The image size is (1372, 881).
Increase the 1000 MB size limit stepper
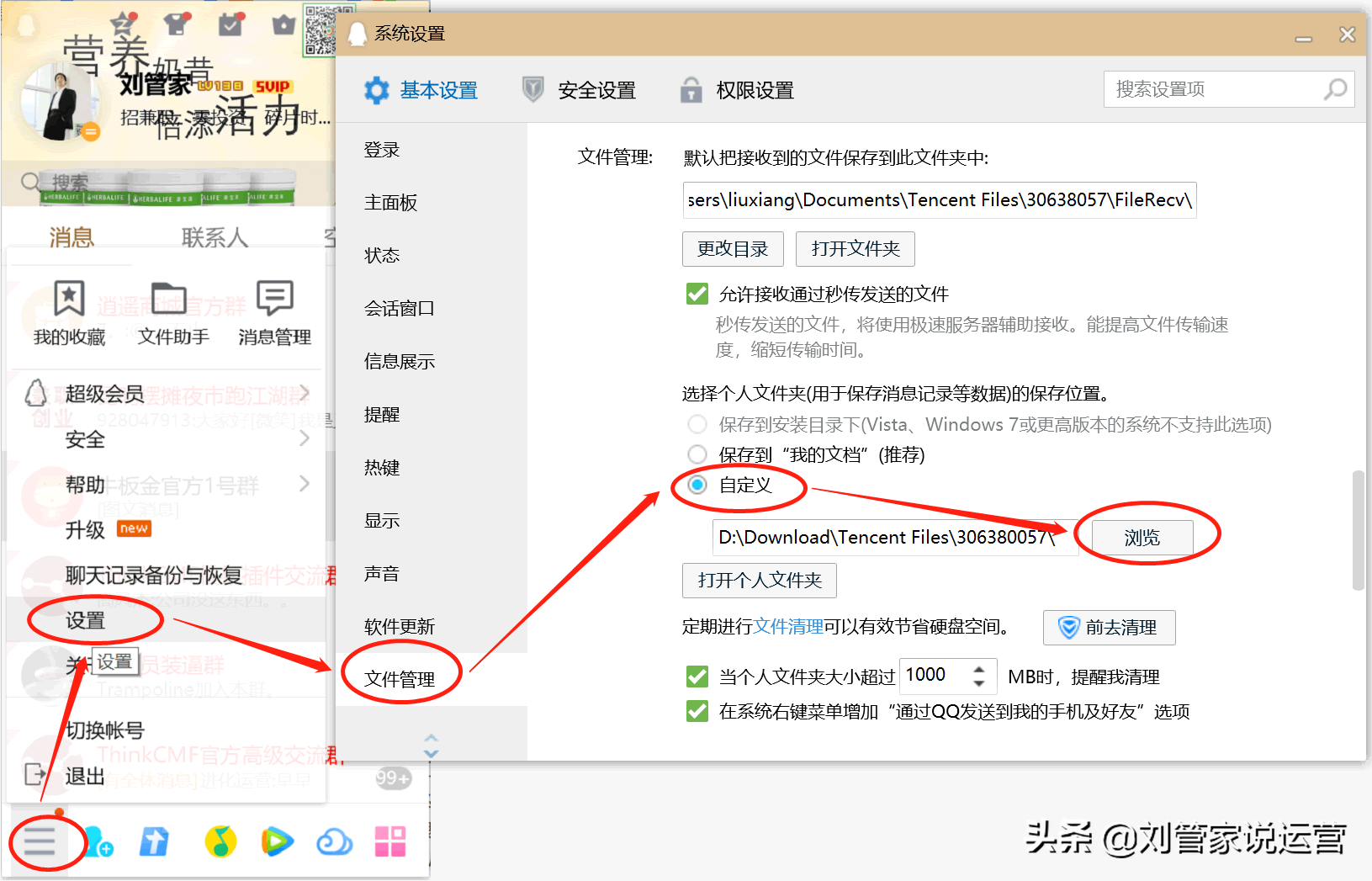click(978, 669)
